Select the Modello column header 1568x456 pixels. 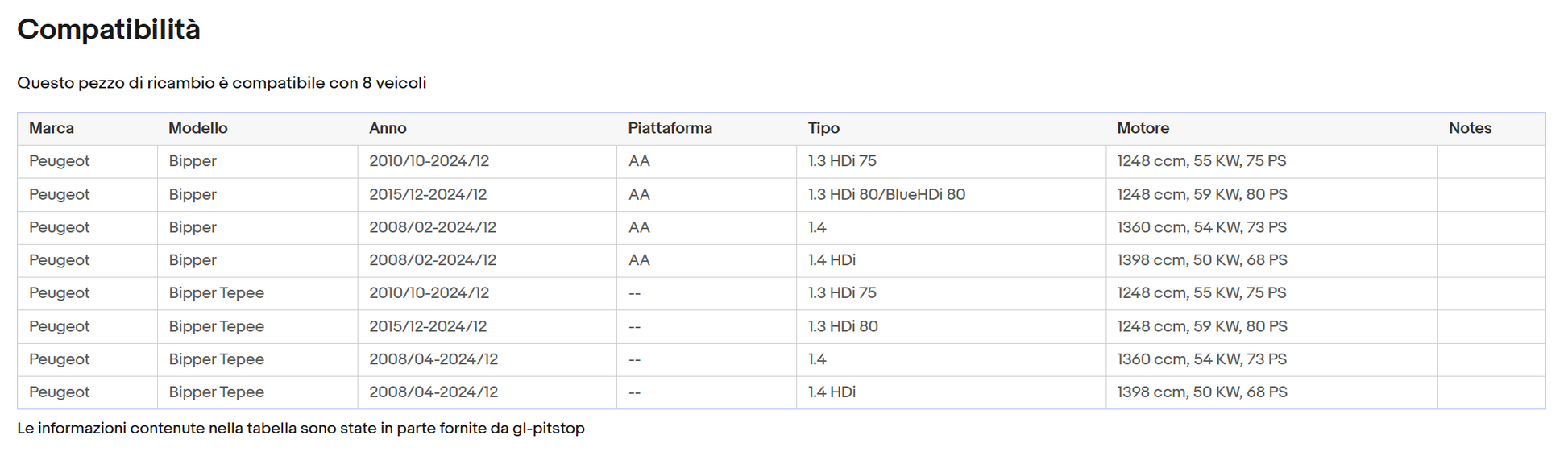pyautogui.click(x=198, y=128)
